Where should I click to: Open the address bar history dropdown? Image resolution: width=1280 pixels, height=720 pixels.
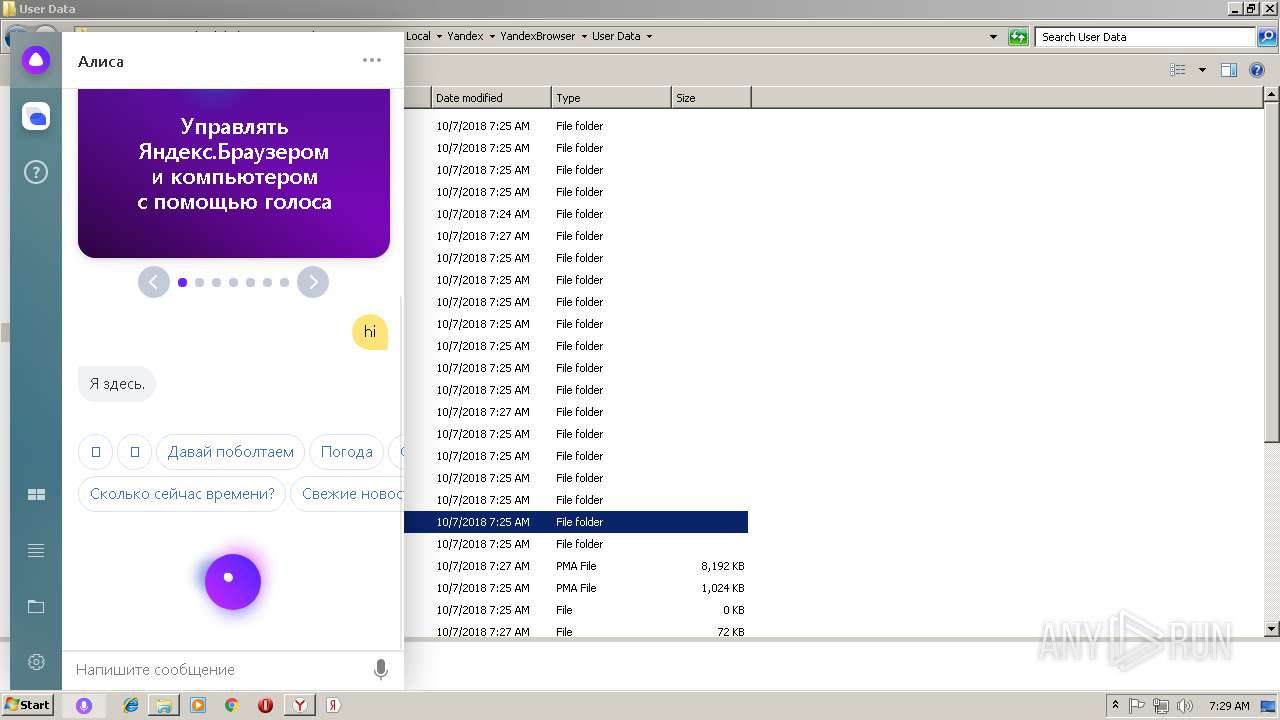(993, 37)
